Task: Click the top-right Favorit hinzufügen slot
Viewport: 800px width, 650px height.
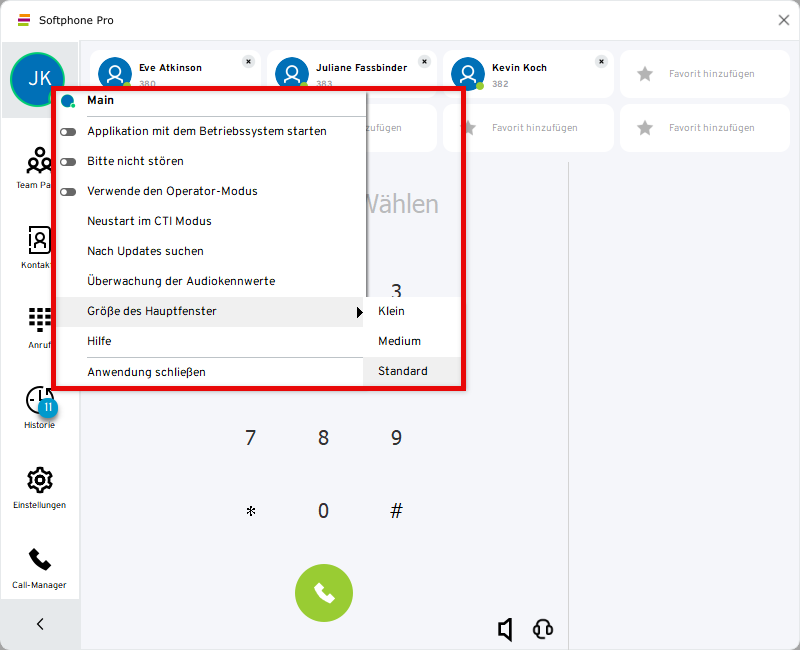Action: 711,73
